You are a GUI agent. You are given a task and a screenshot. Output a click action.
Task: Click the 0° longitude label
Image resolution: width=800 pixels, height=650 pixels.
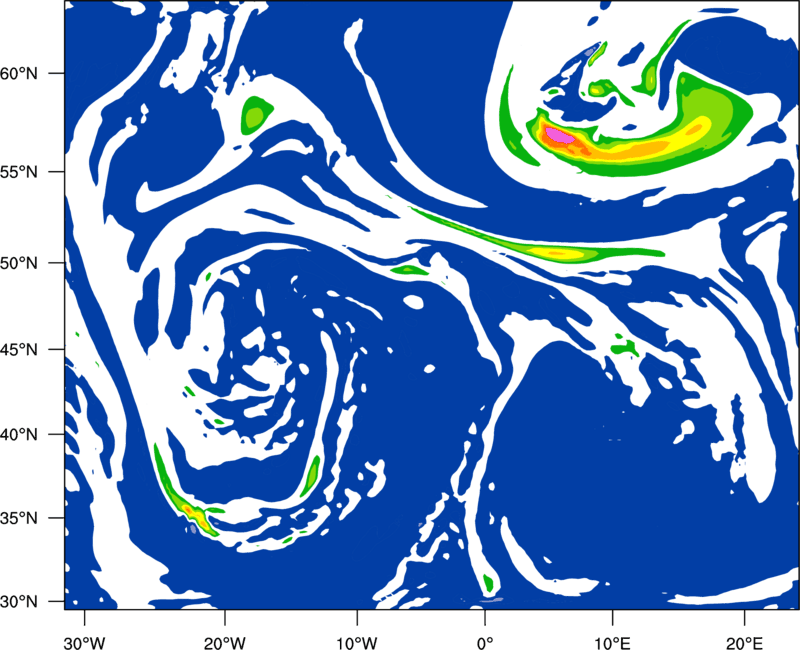[485, 643]
